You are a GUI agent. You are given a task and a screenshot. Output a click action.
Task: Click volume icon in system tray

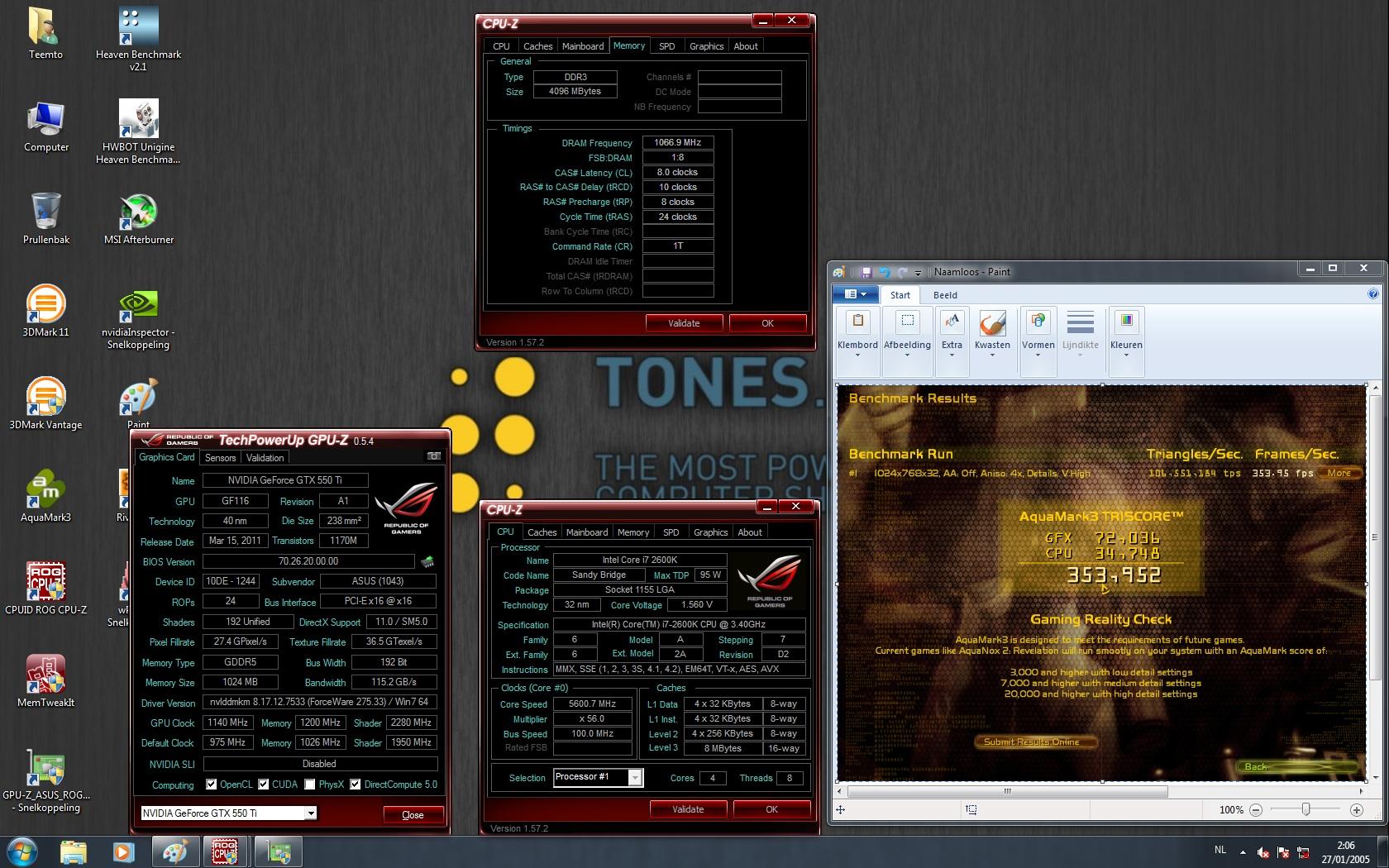1263,851
